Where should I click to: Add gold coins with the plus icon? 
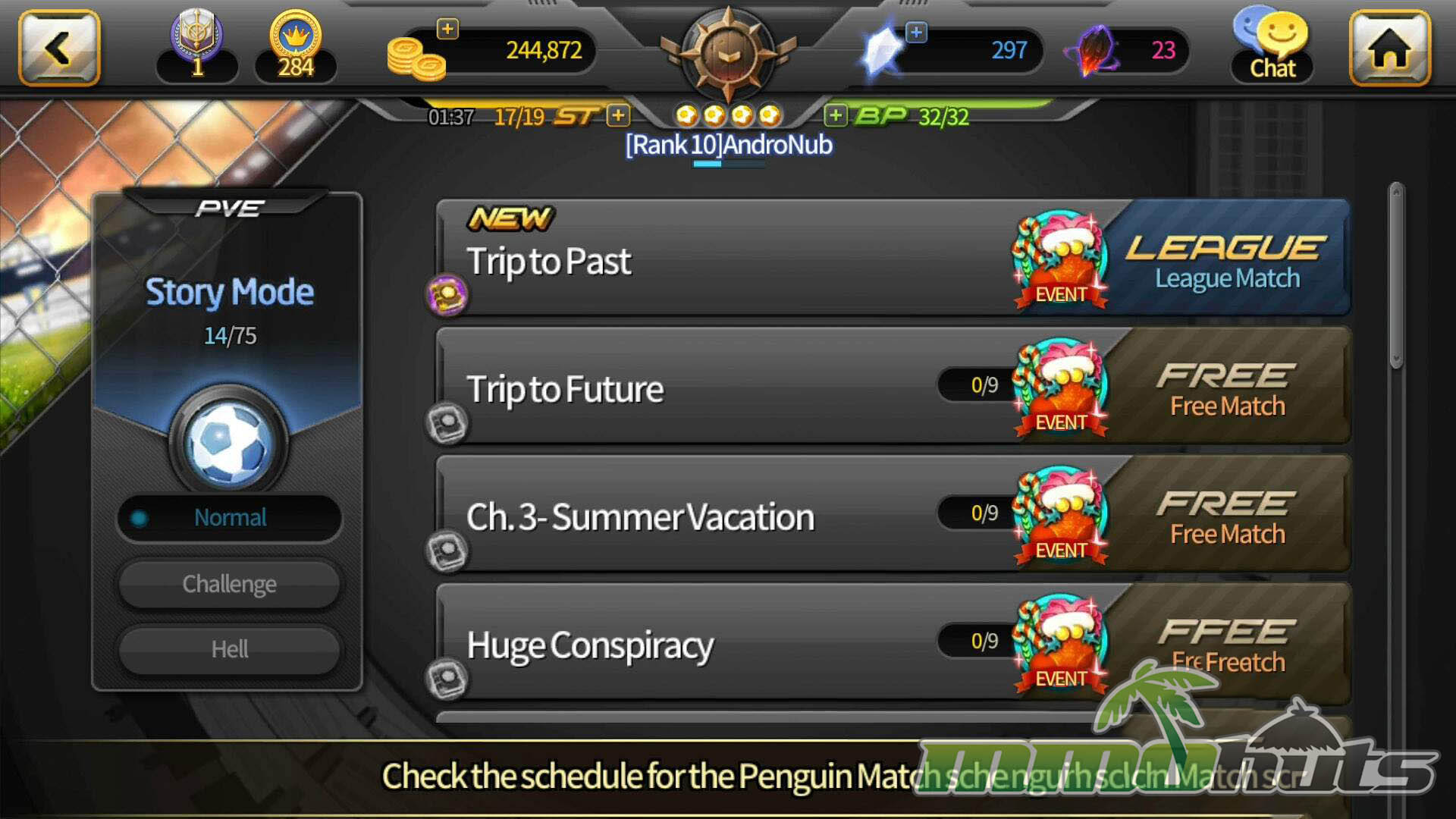click(447, 30)
